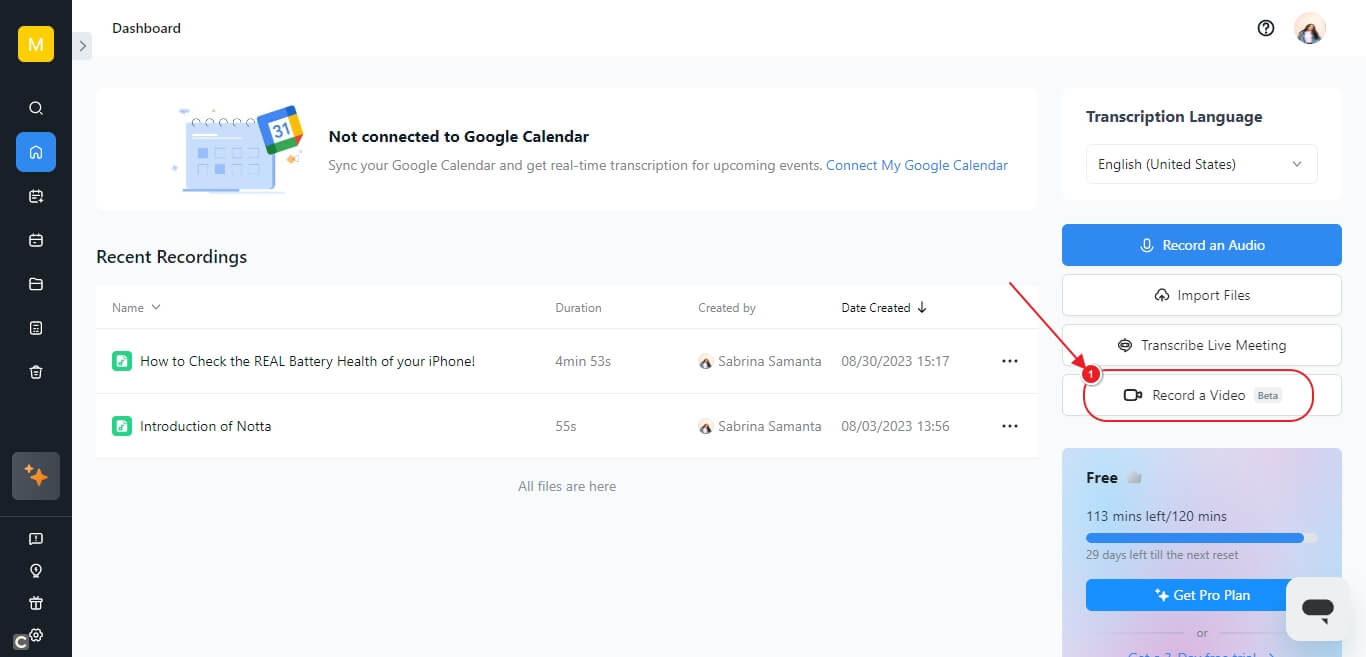This screenshot has width=1366, height=657.
Task: Open the location pin sidebar icon
Action: pyautogui.click(x=36, y=571)
